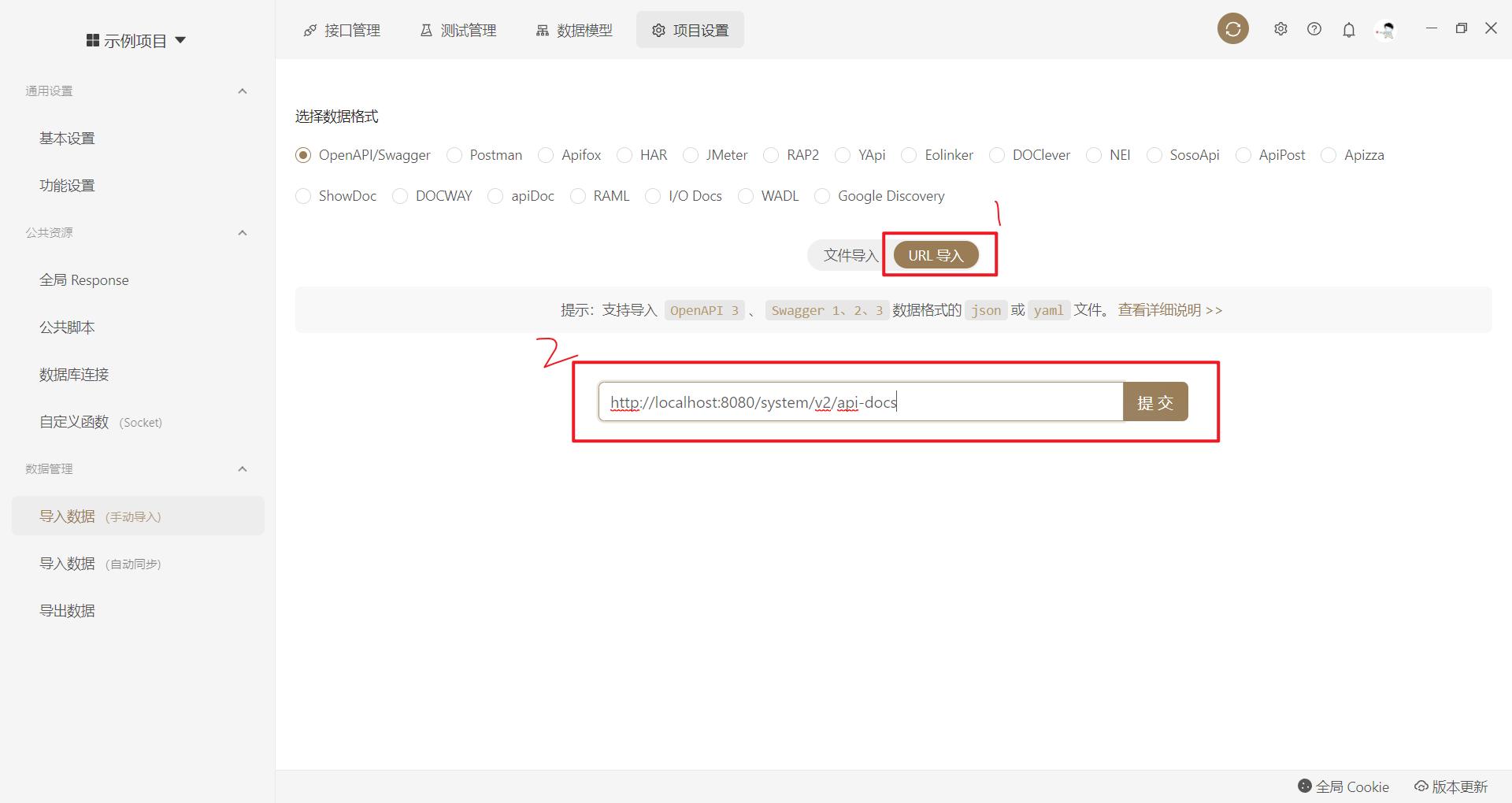1512x803 pixels.
Task: Select the JMeter format radio
Action: point(691,155)
